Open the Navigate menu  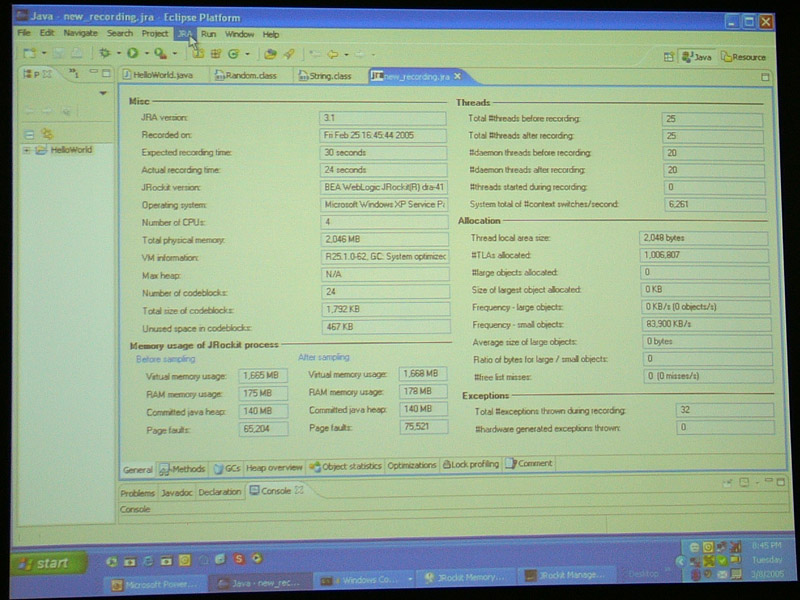pos(80,33)
